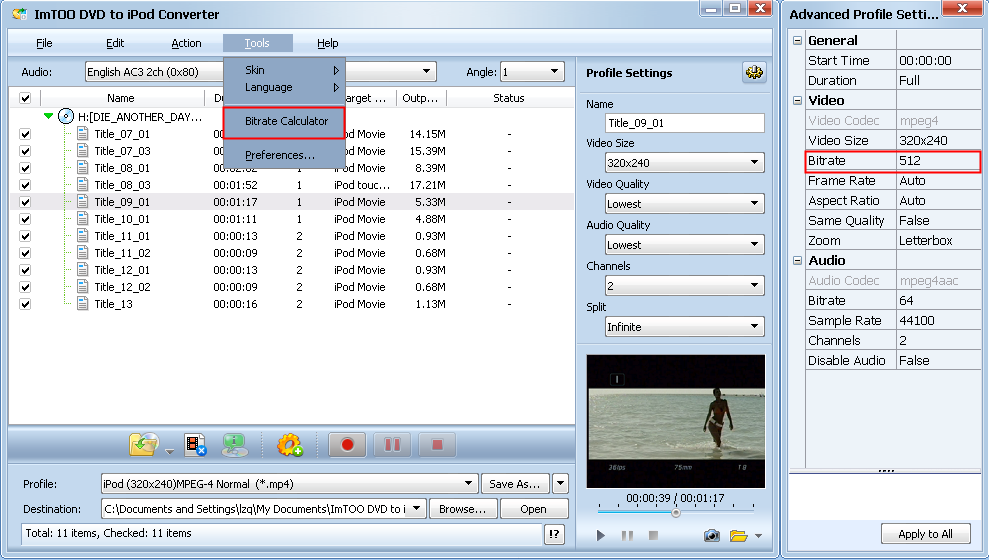Open the Profile dropdown list

468,484
